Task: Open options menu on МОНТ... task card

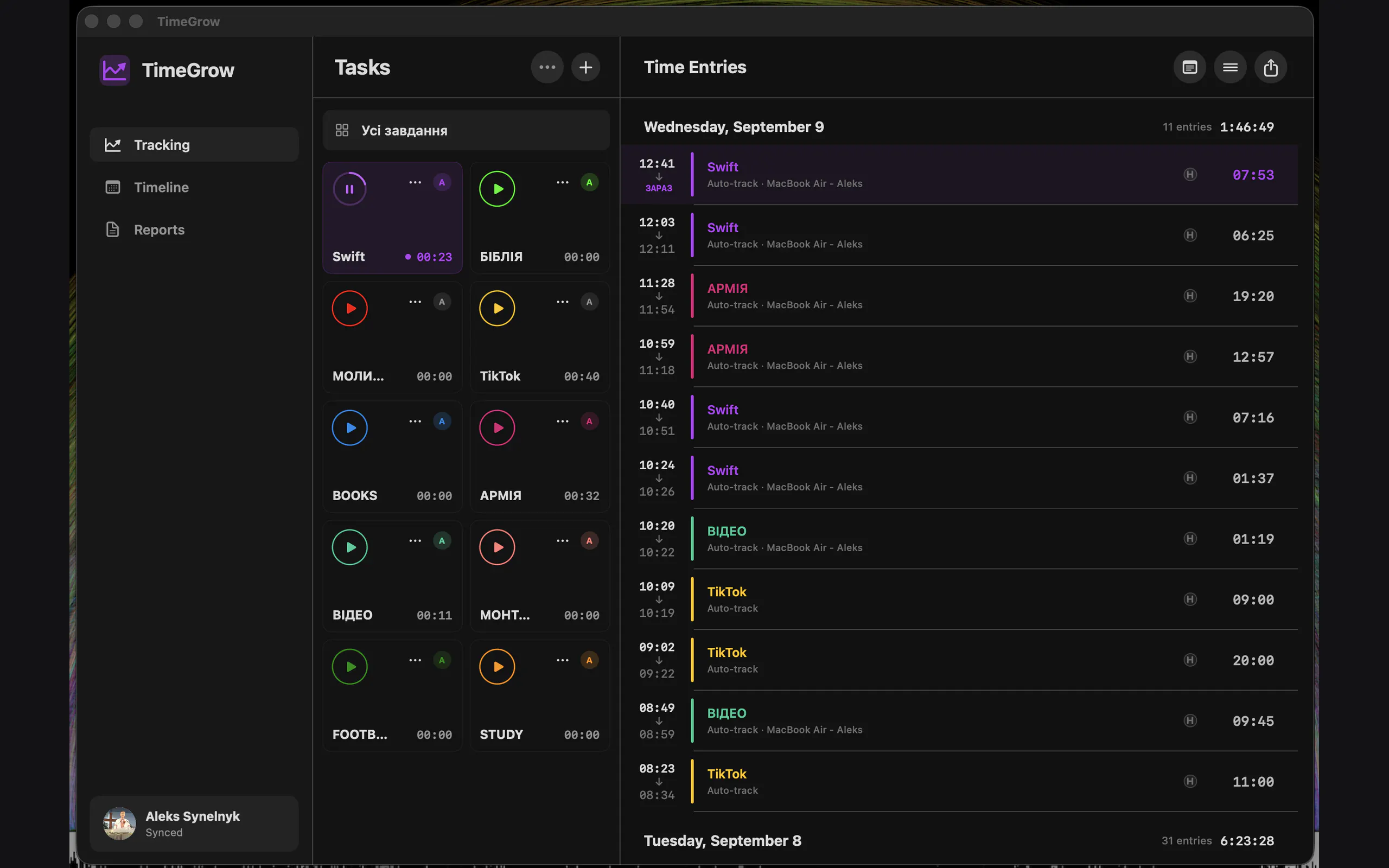Action: pyautogui.click(x=563, y=541)
